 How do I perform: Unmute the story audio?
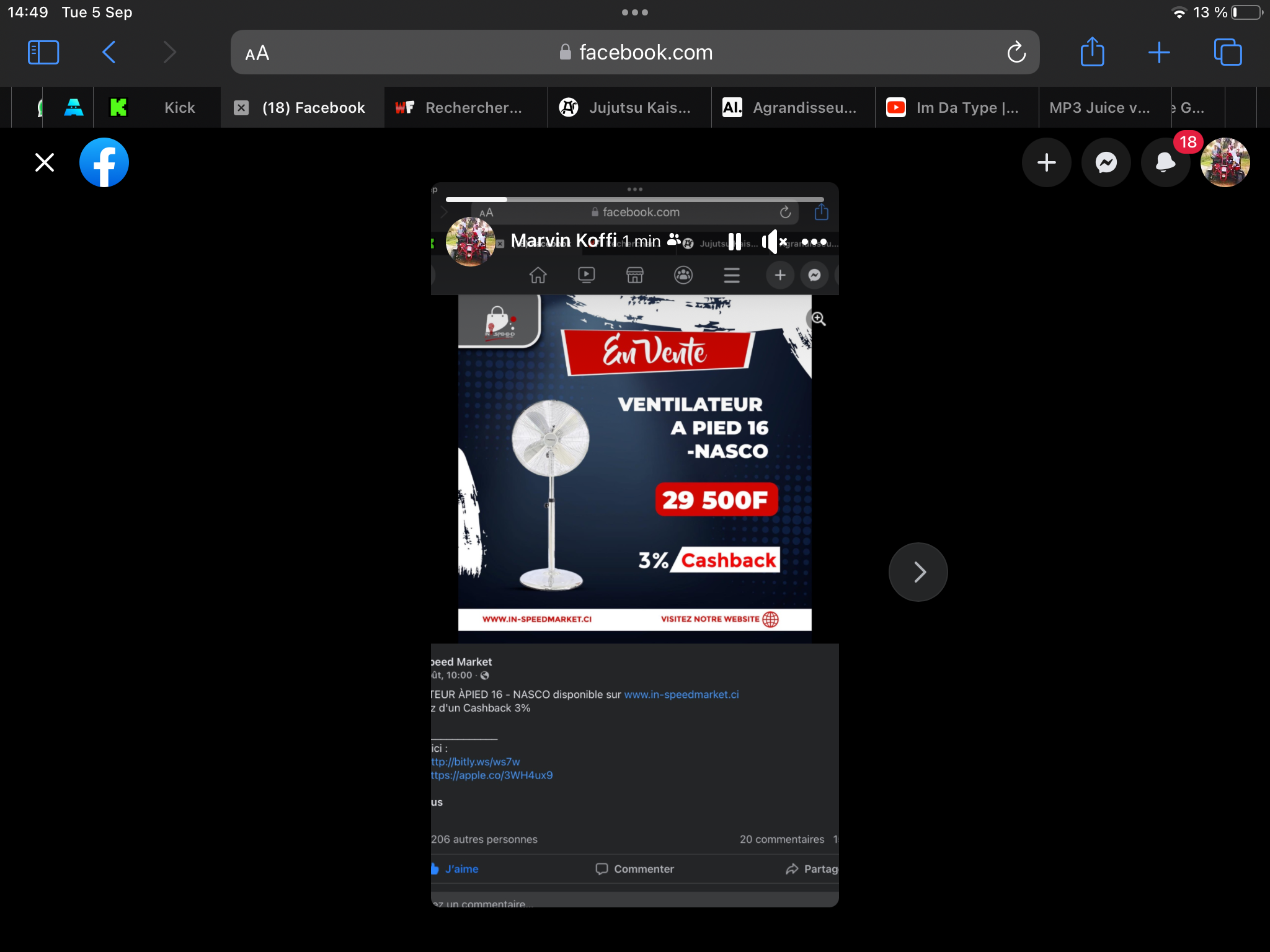pos(773,242)
